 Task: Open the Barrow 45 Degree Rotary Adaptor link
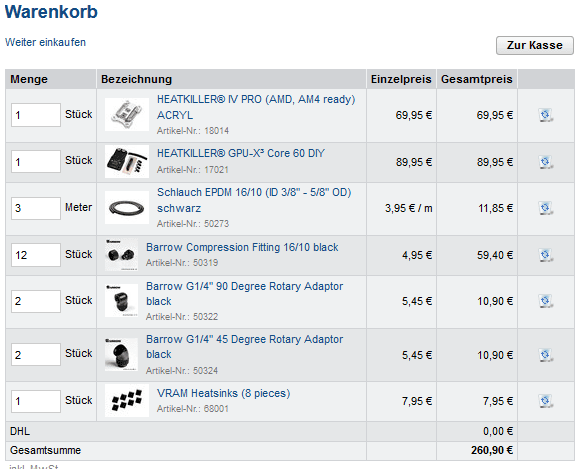pyautogui.click(x=244, y=347)
